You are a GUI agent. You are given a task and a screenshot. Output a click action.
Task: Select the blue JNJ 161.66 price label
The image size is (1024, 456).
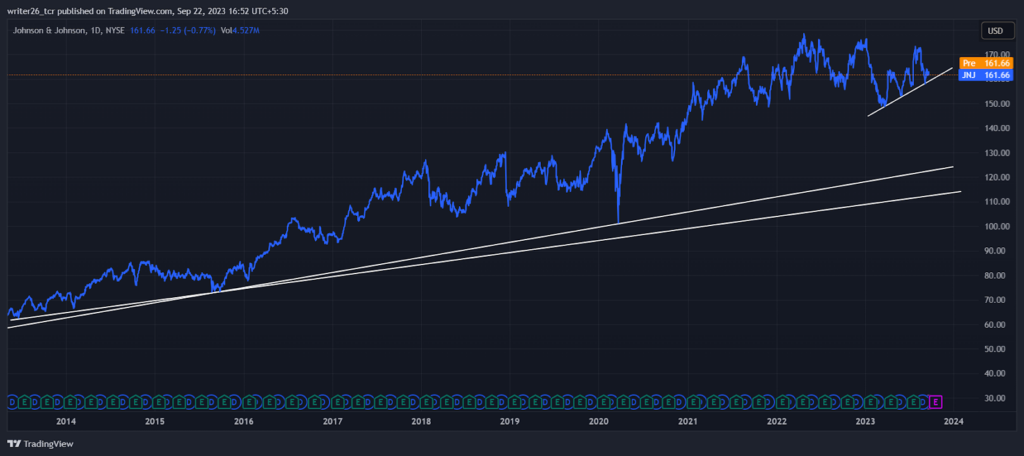click(x=985, y=75)
